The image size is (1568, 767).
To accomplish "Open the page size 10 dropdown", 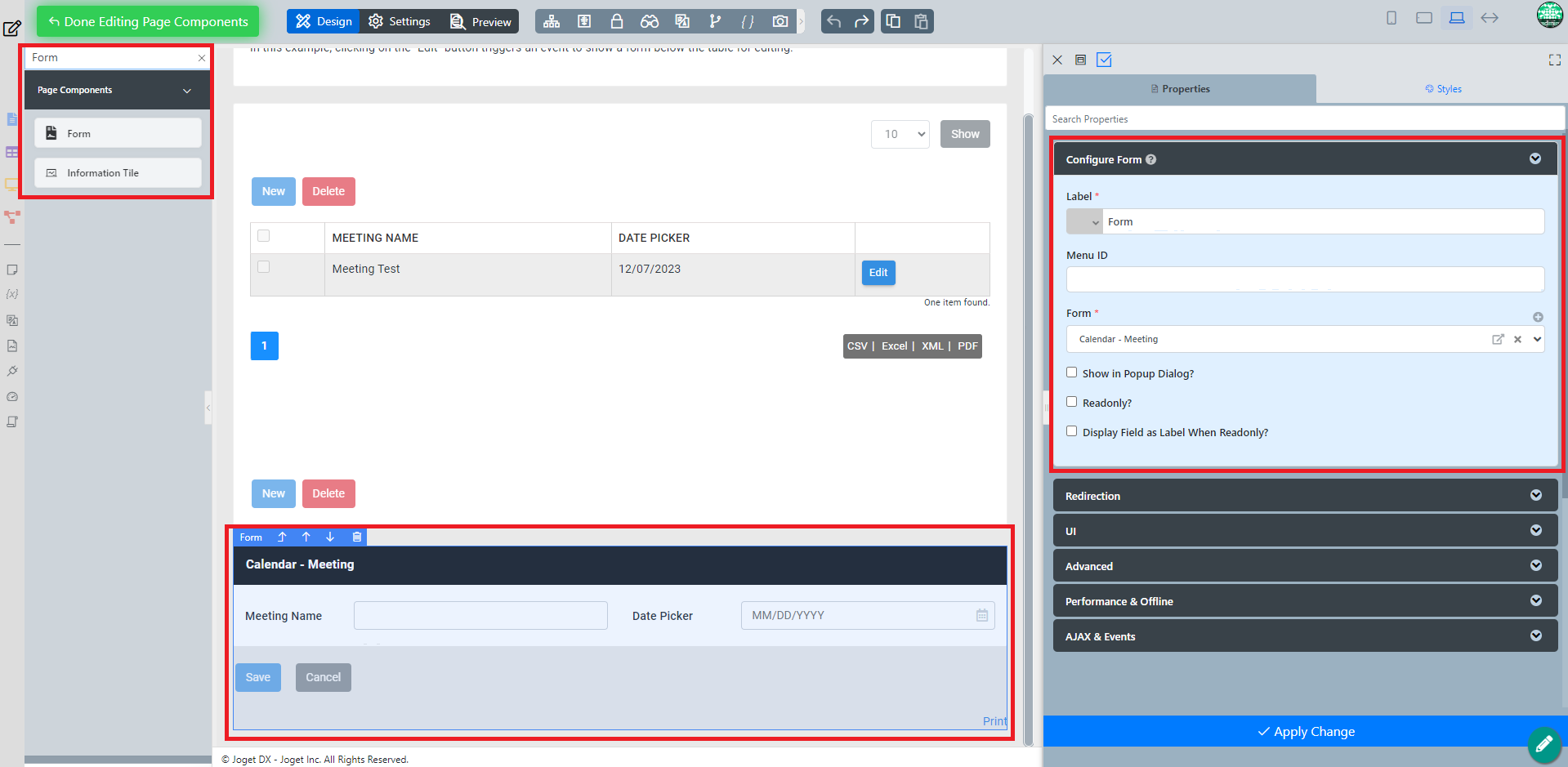I will click(900, 134).
